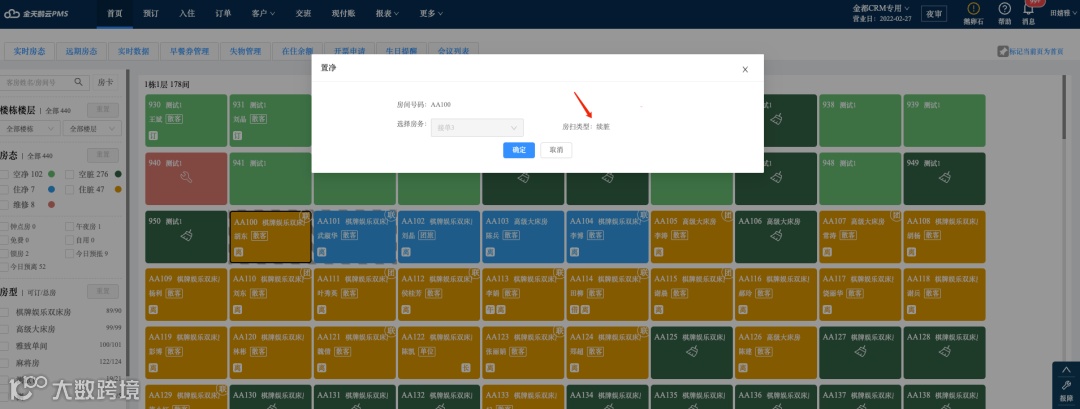Open the 金都CRM专用 hotel switcher
The height and width of the screenshot is (409, 1080).
[x=881, y=8]
